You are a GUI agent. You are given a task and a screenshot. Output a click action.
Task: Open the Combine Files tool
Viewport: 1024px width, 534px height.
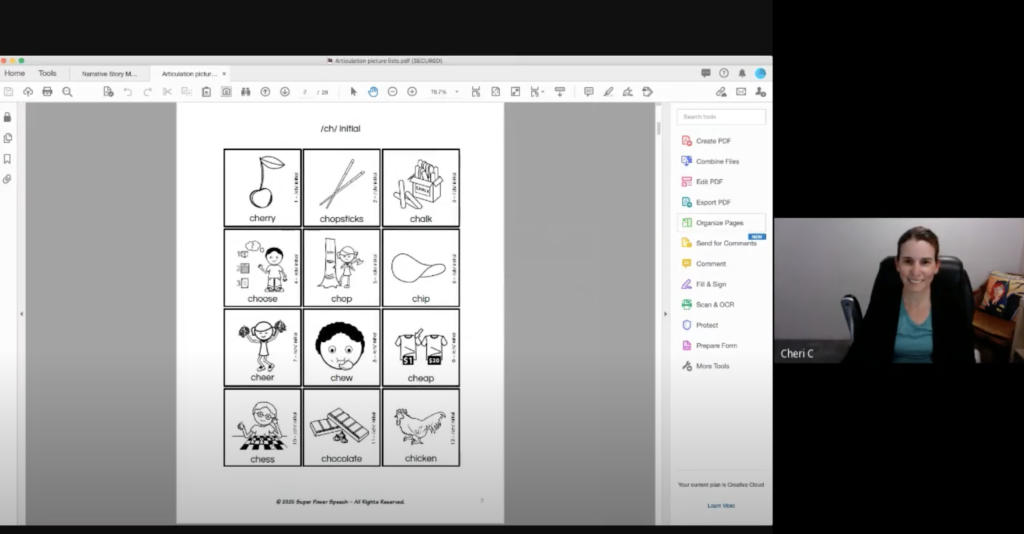point(710,161)
